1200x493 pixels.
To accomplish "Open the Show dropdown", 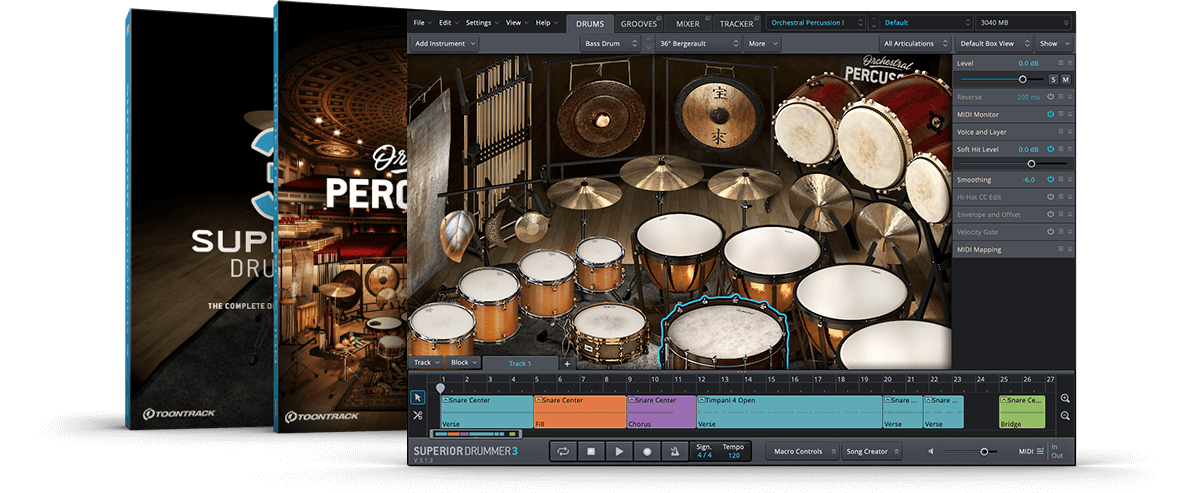I will click(x=1054, y=43).
